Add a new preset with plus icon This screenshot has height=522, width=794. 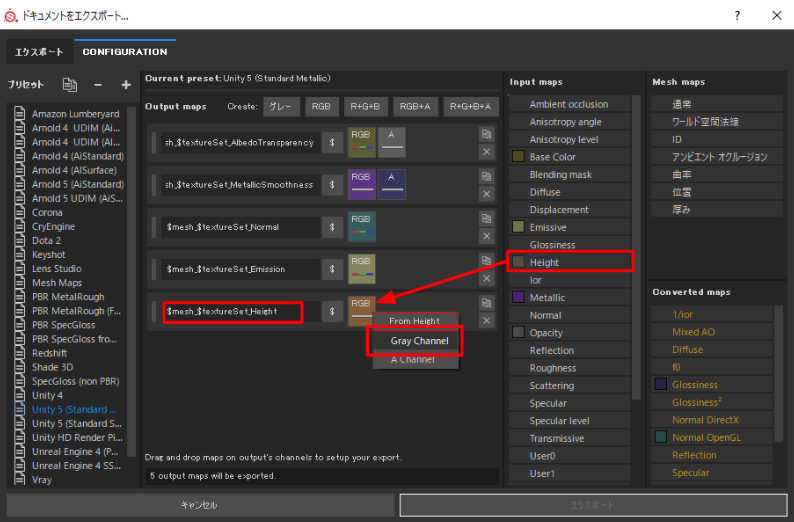click(x=126, y=85)
